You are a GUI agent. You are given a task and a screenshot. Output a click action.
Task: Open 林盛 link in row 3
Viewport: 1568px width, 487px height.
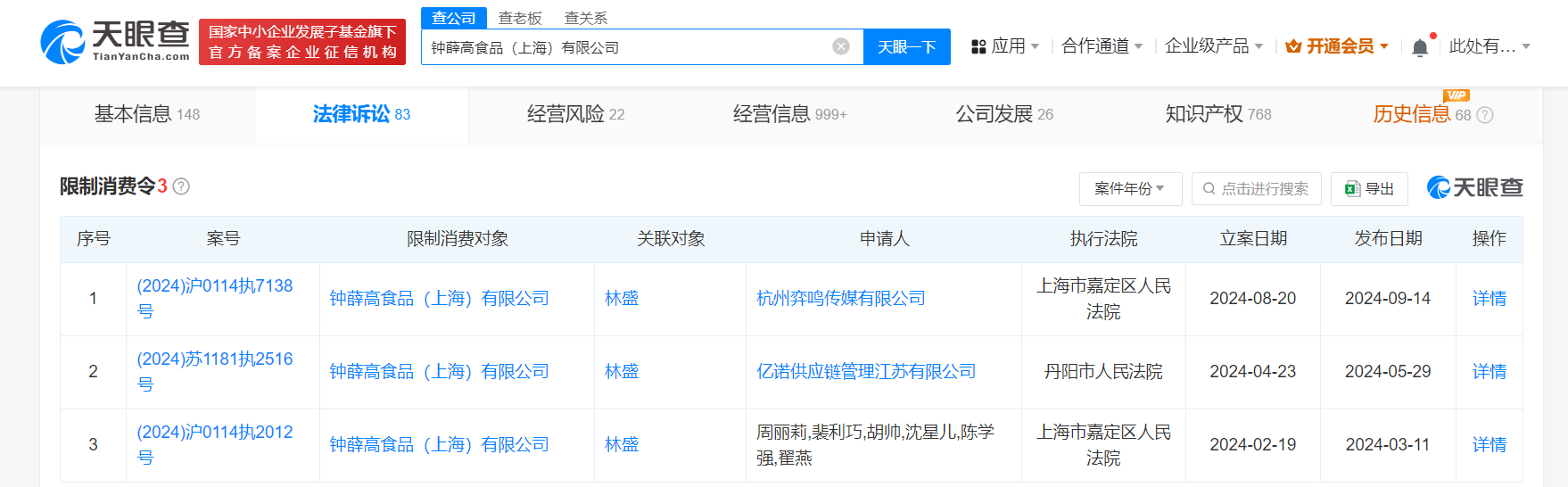[x=622, y=445]
